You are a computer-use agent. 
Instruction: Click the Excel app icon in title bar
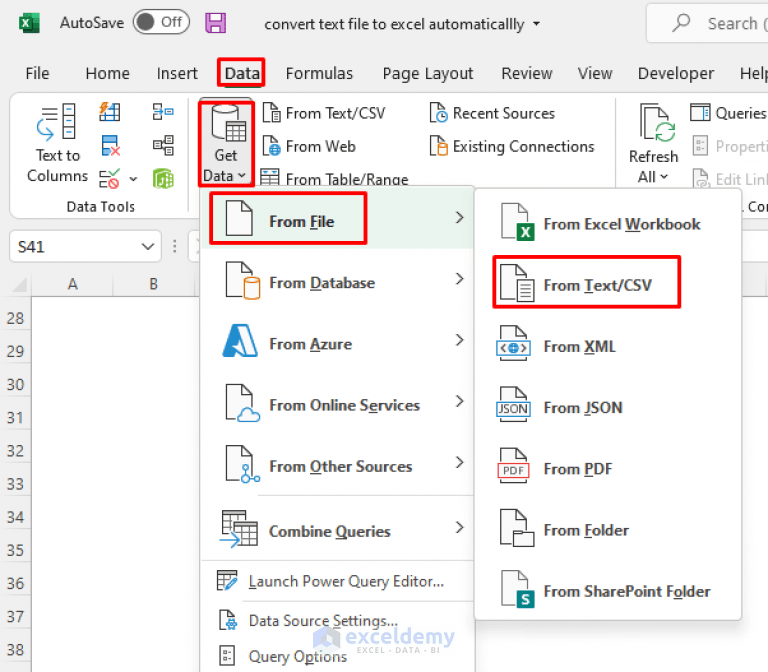pos(29,23)
